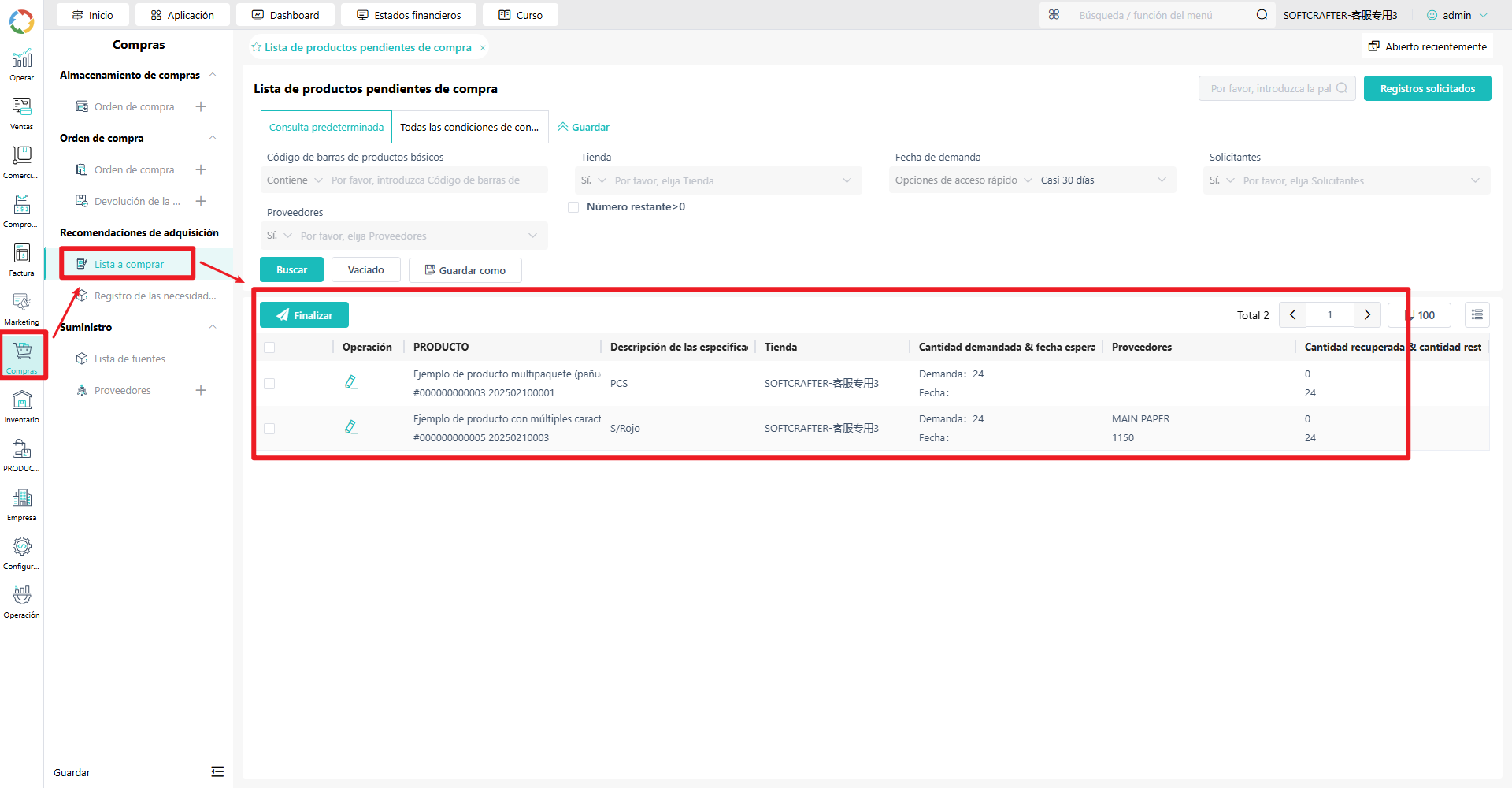
Task: Click the Buscar button
Action: [x=291, y=269]
